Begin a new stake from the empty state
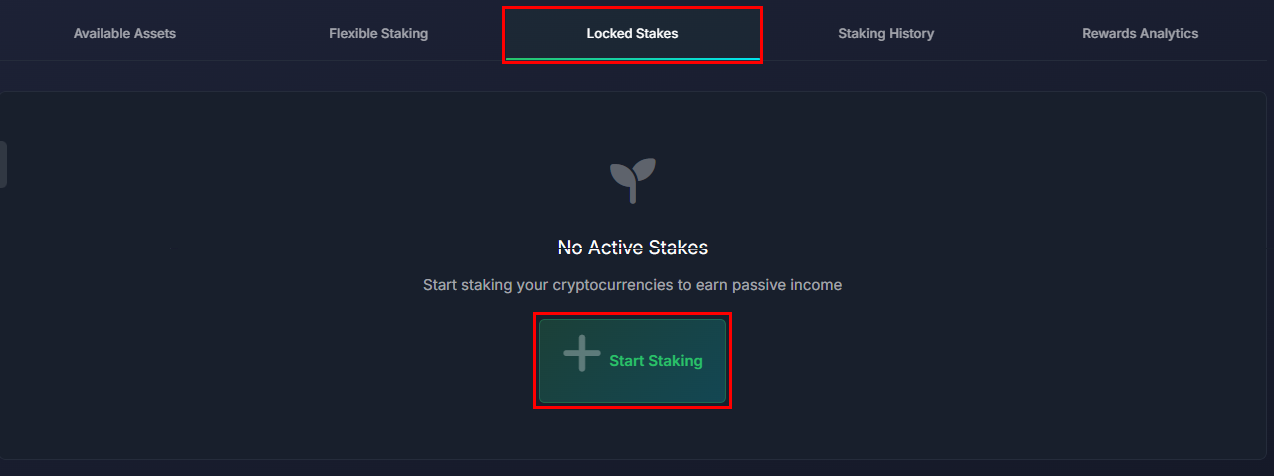Viewport: 1274px width, 476px height. [x=632, y=361]
